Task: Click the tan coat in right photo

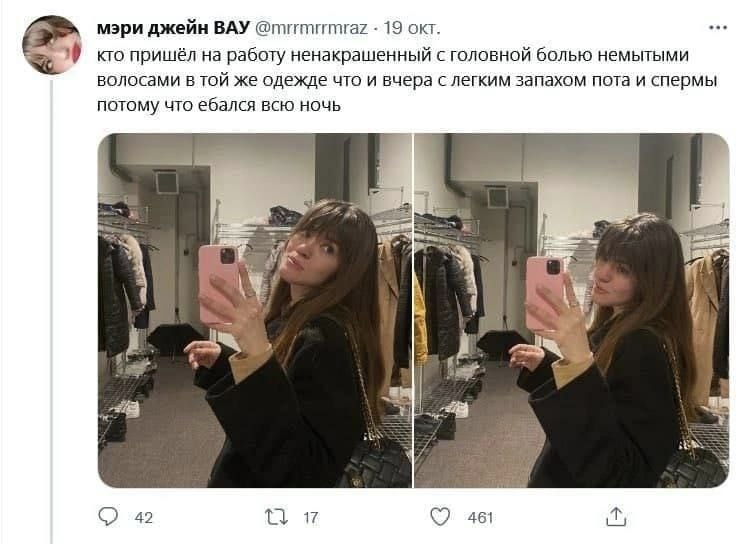Action: (x=703, y=324)
